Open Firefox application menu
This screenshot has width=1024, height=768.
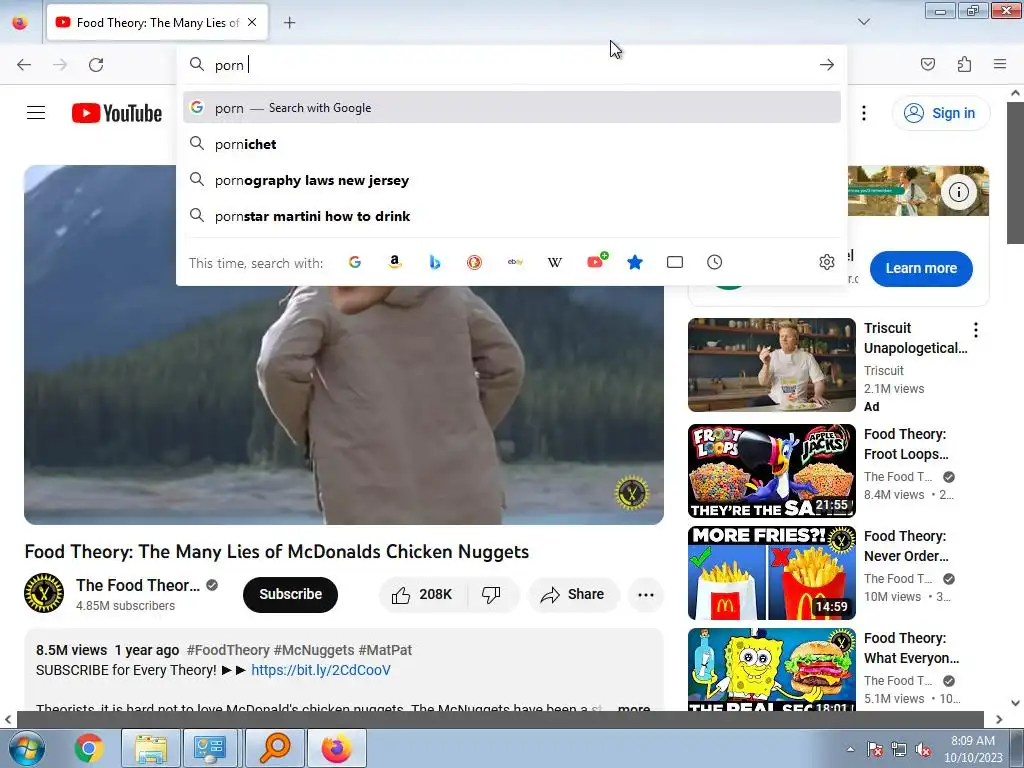[1000, 64]
